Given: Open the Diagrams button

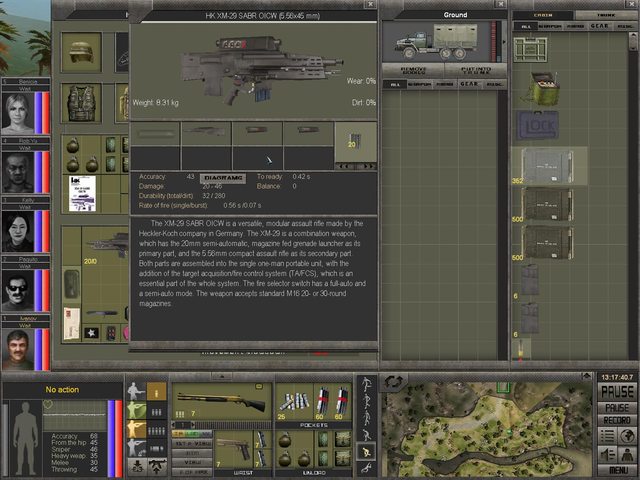Looking at the screenshot, I should coord(223,178).
